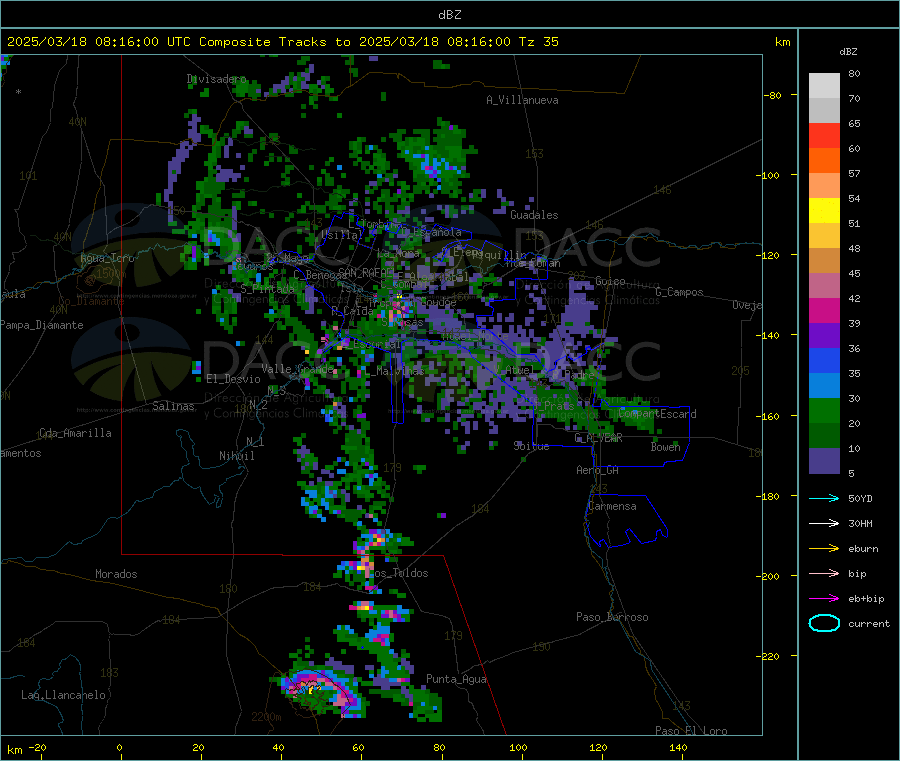Click the Morados place label
The height and width of the screenshot is (761, 900).
point(116,574)
